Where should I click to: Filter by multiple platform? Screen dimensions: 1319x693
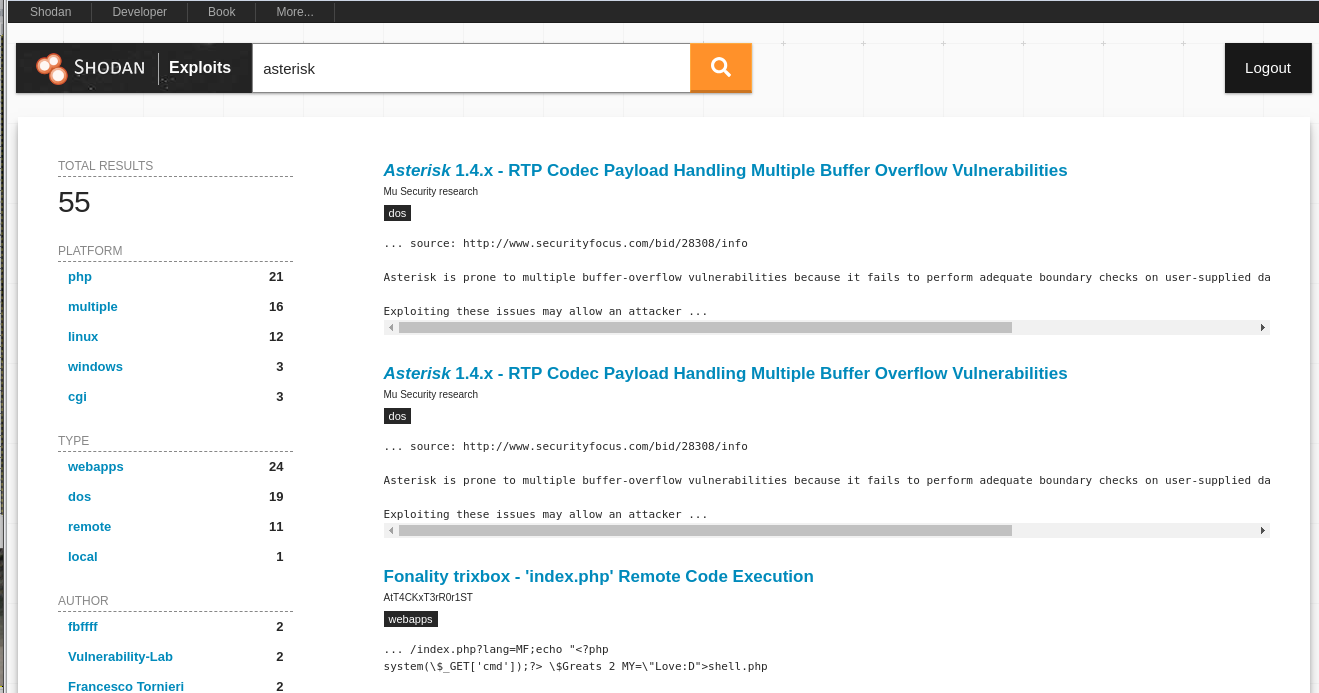click(93, 307)
